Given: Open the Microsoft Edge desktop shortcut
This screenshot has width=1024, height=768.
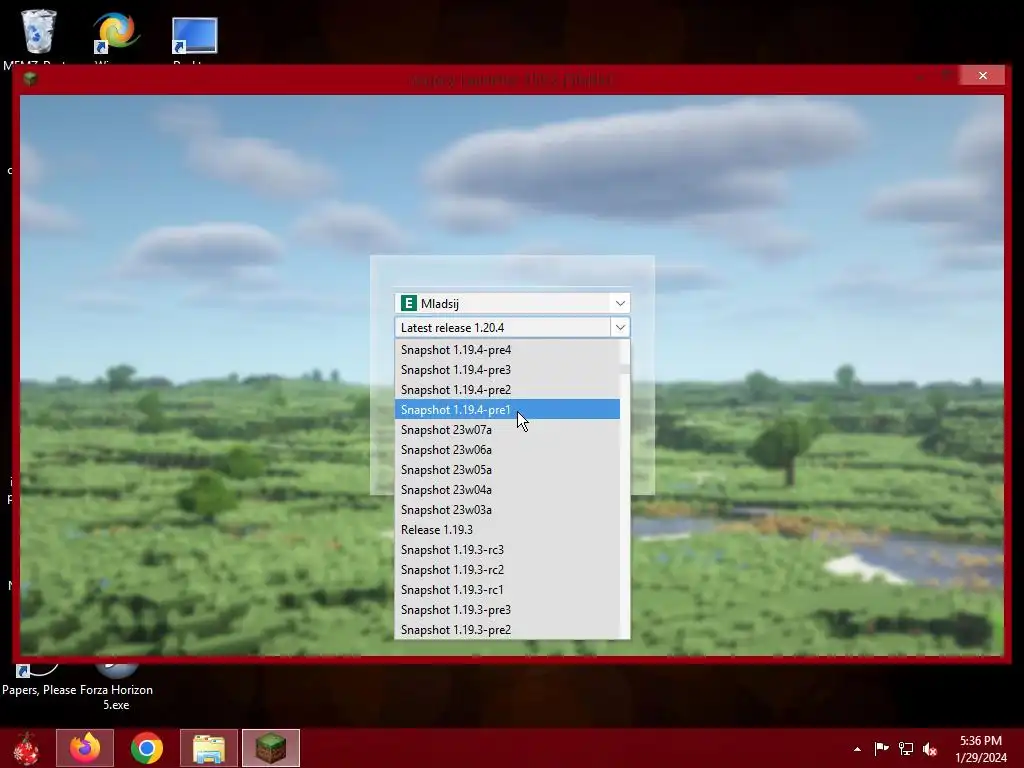Looking at the screenshot, I should [x=116, y=31].
